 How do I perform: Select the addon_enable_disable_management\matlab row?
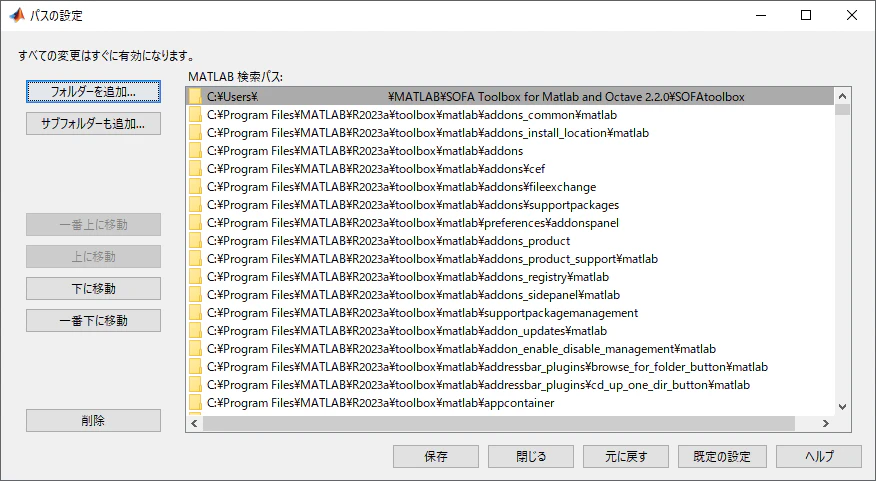tap(510, 349)
